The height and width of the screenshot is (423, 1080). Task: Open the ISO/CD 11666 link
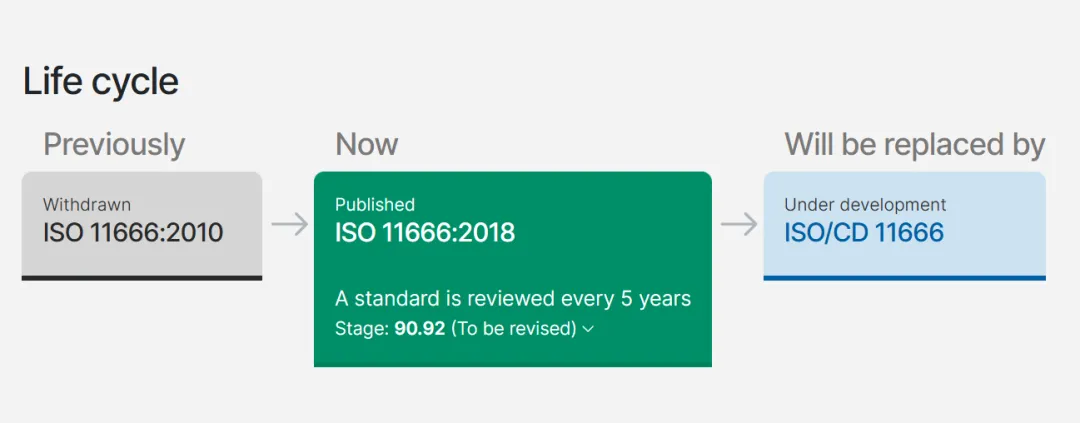pos(863,233)
